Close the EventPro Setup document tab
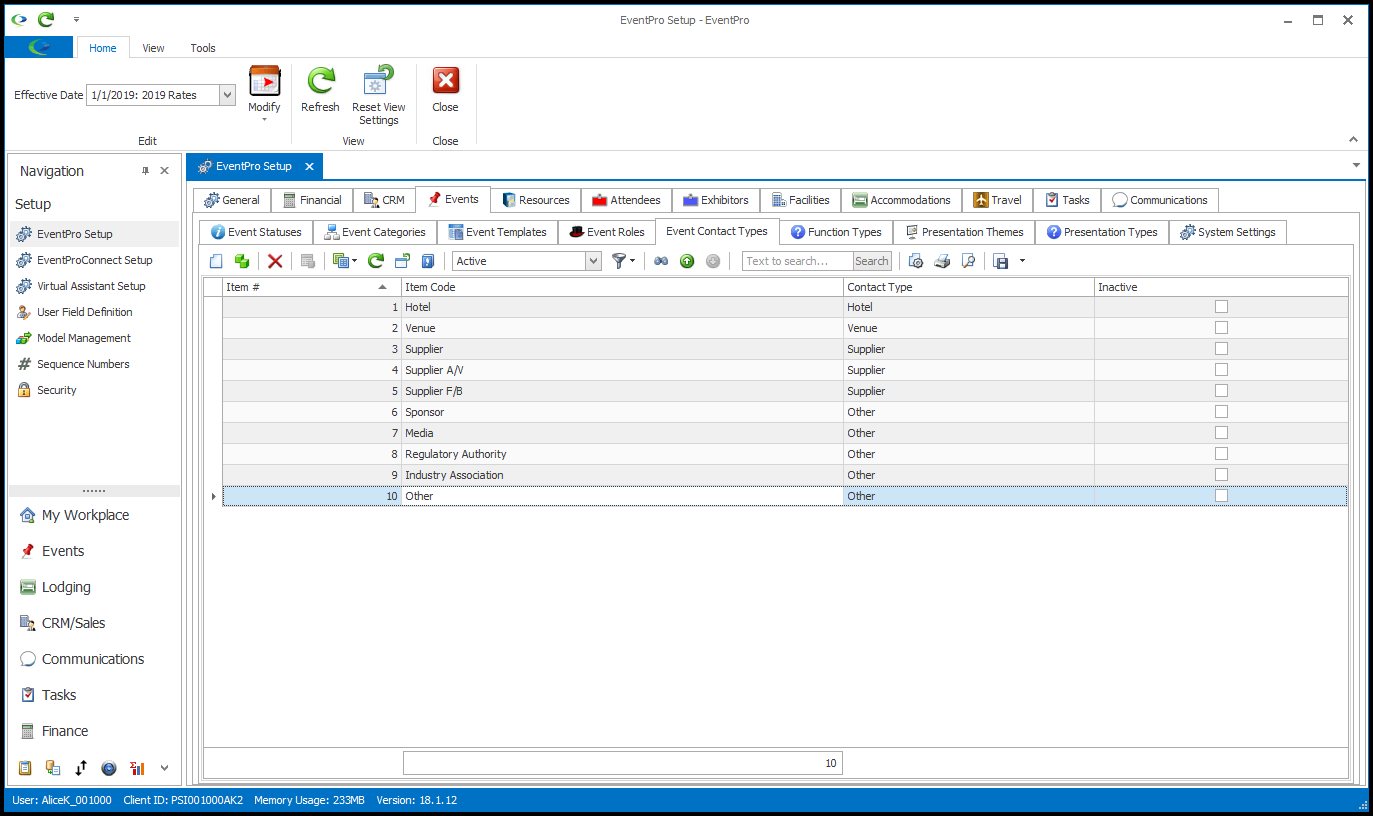The height and width of the screenshot is (816, 1373). coord(309,166)
